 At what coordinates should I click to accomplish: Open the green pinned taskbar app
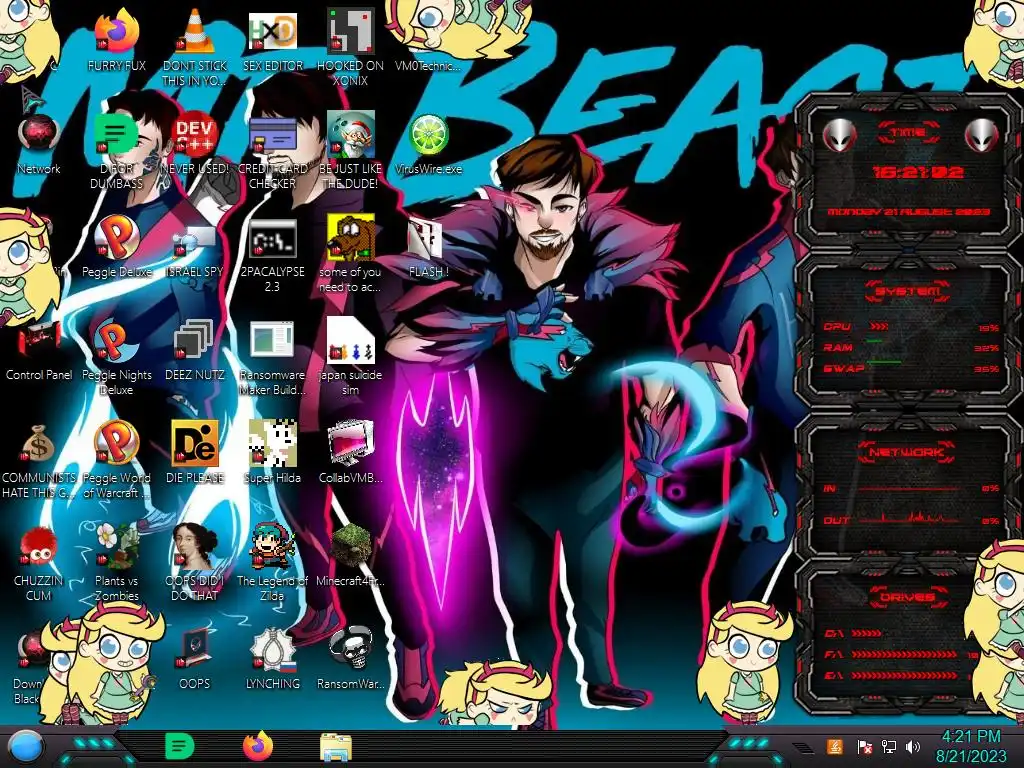tap(179, 746)
